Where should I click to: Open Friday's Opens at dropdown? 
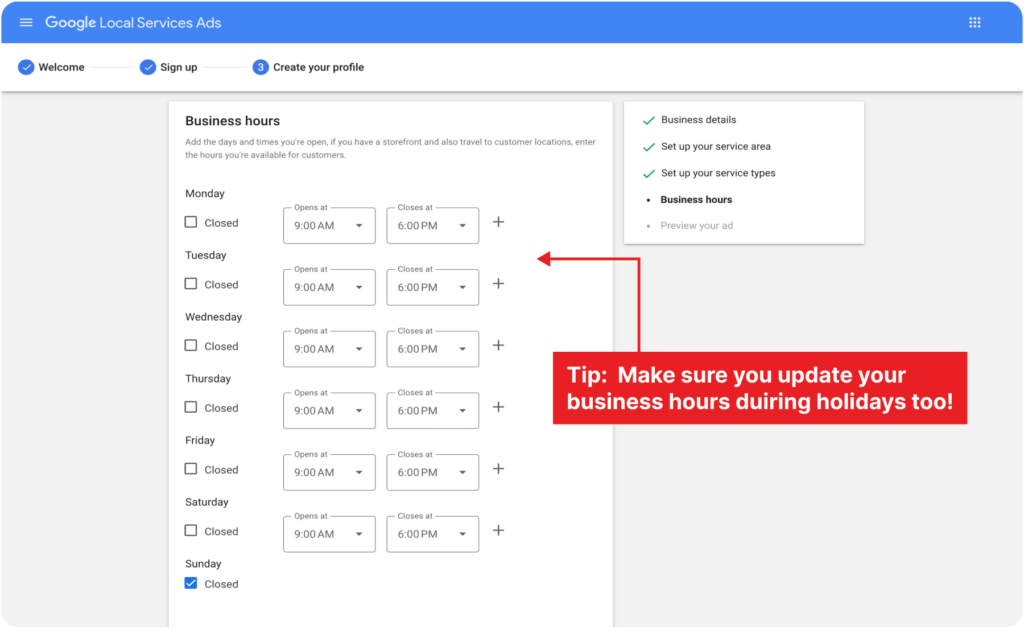pyautogui.click(x=329, y=472)
